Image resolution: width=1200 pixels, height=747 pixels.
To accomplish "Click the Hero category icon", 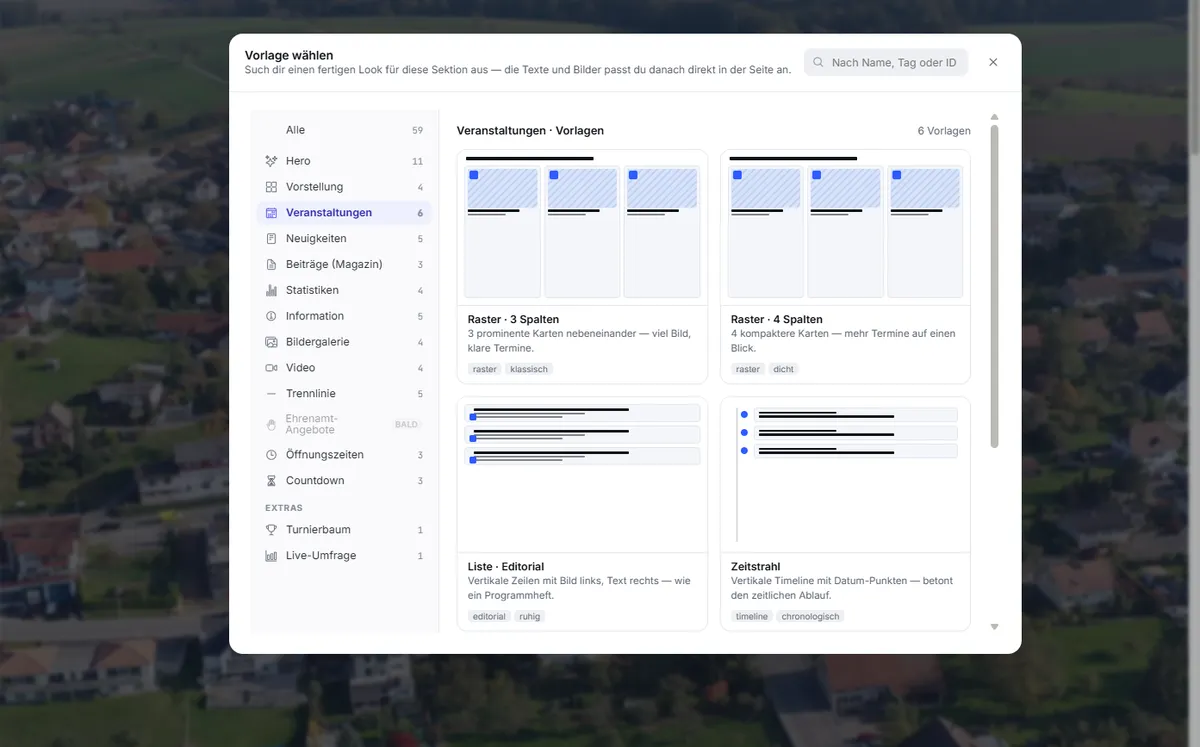I will [x=271, y=161].
